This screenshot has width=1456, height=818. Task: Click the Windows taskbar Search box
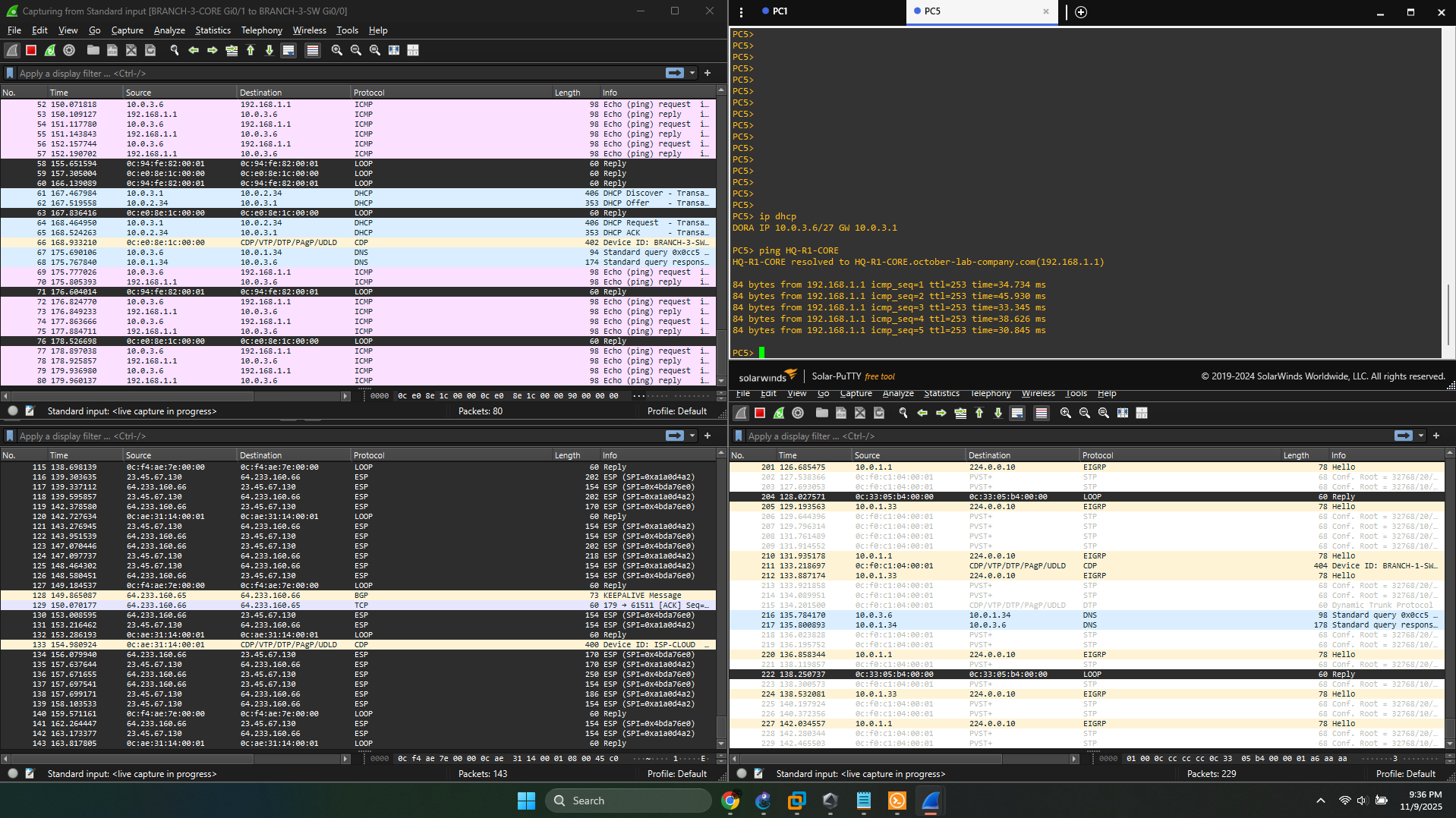click(x=629, y=801)
